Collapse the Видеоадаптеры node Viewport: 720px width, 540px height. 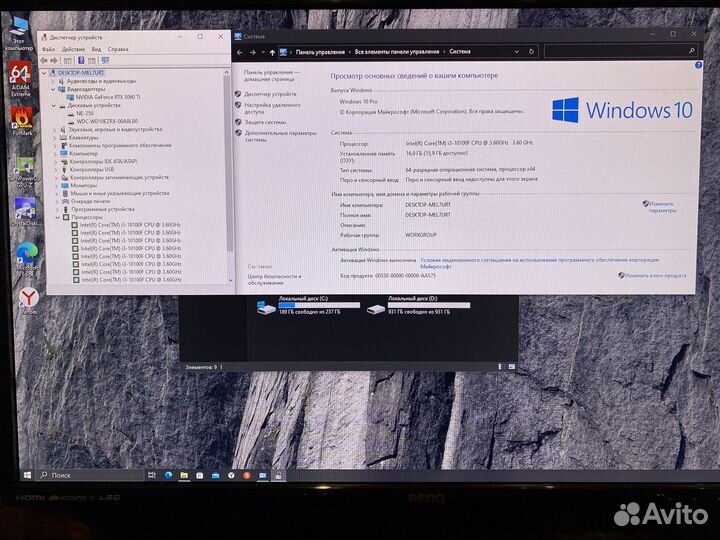(53, 89)
